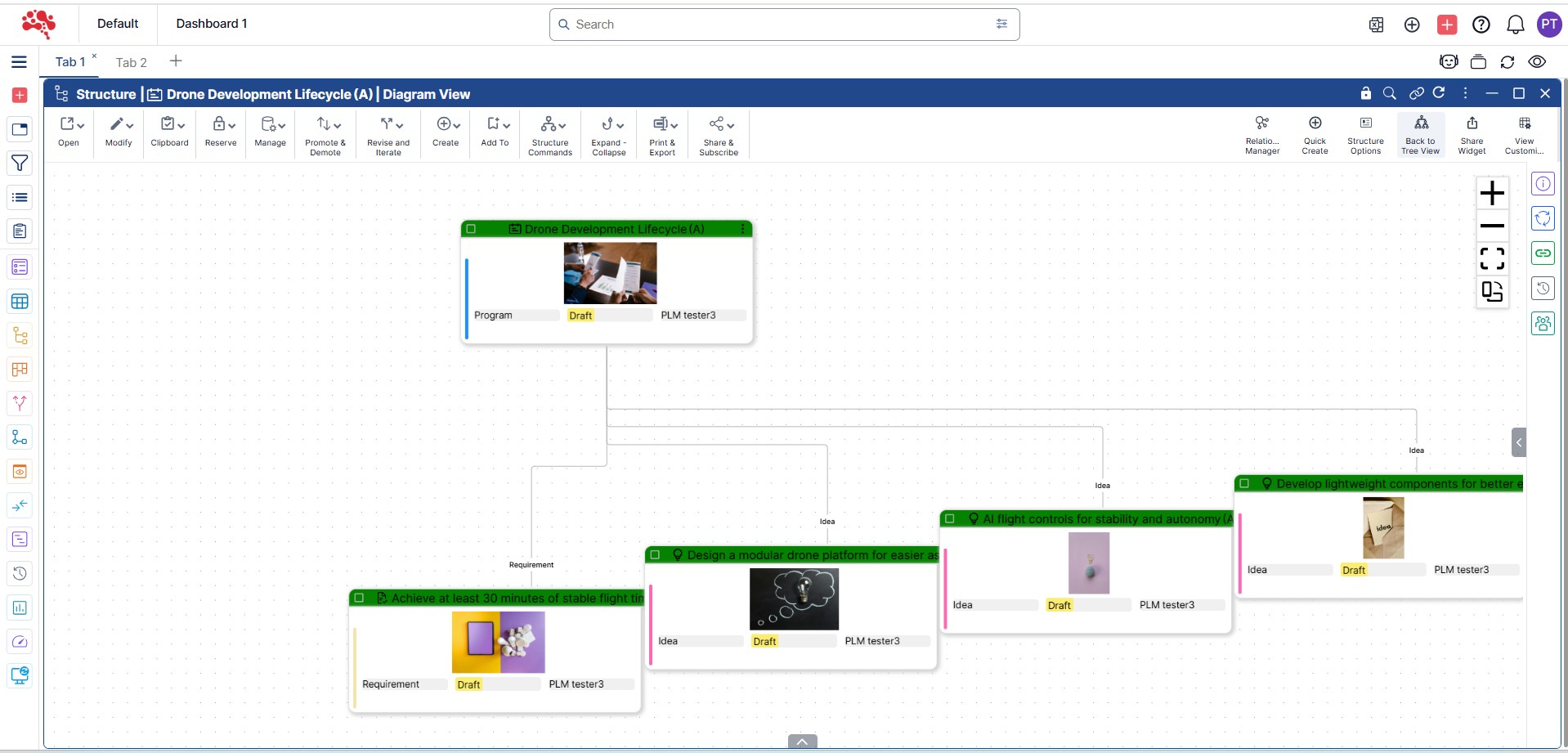Click into the Search field
The image size is (1568, 753).
tap(777, 25)
